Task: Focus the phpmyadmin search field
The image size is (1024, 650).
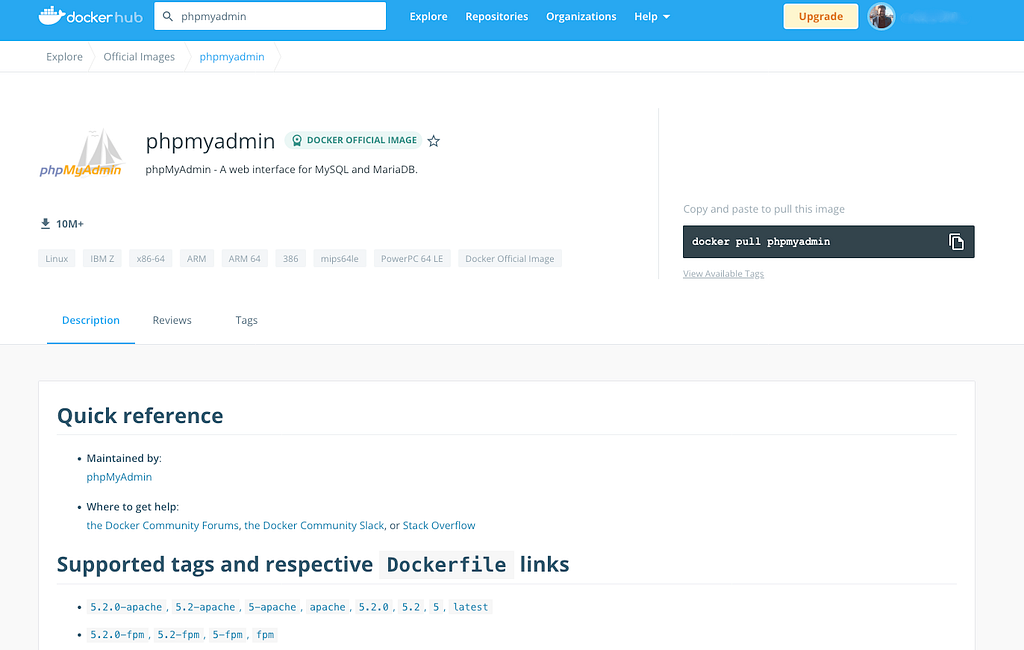Action: [270, 16]
